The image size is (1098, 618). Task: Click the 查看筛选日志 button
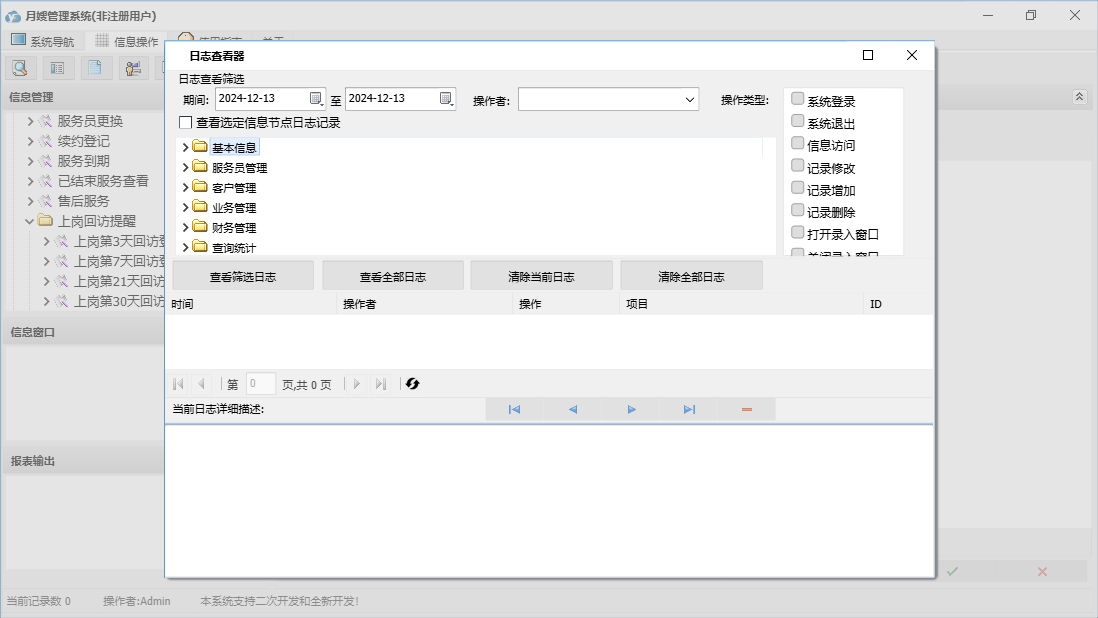click(243, 276)
